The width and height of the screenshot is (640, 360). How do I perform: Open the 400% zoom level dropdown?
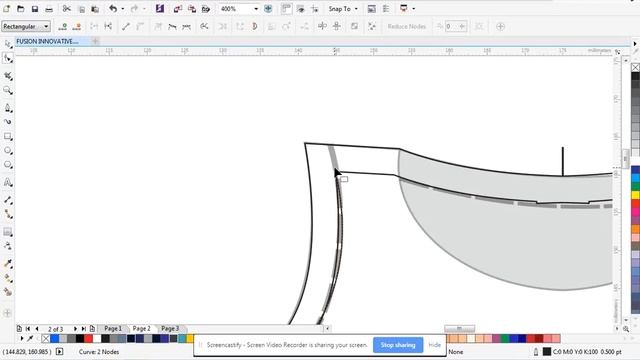[x=256, y=9]
